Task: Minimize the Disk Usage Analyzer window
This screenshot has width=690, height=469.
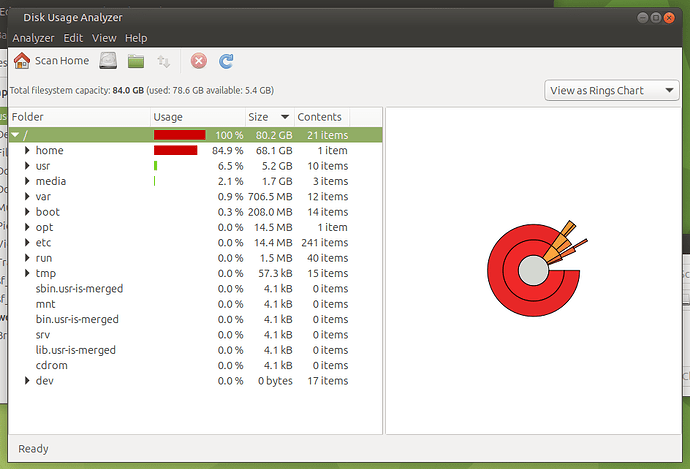Action: coord(642,18)
